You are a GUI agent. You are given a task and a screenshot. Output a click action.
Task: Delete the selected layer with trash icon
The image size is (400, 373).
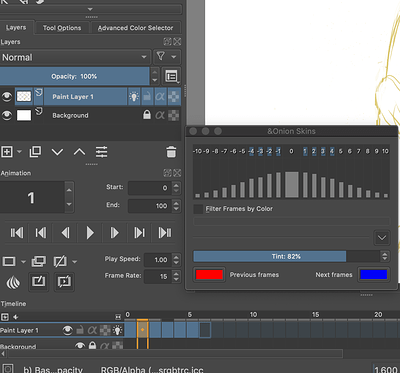(171, 152)
